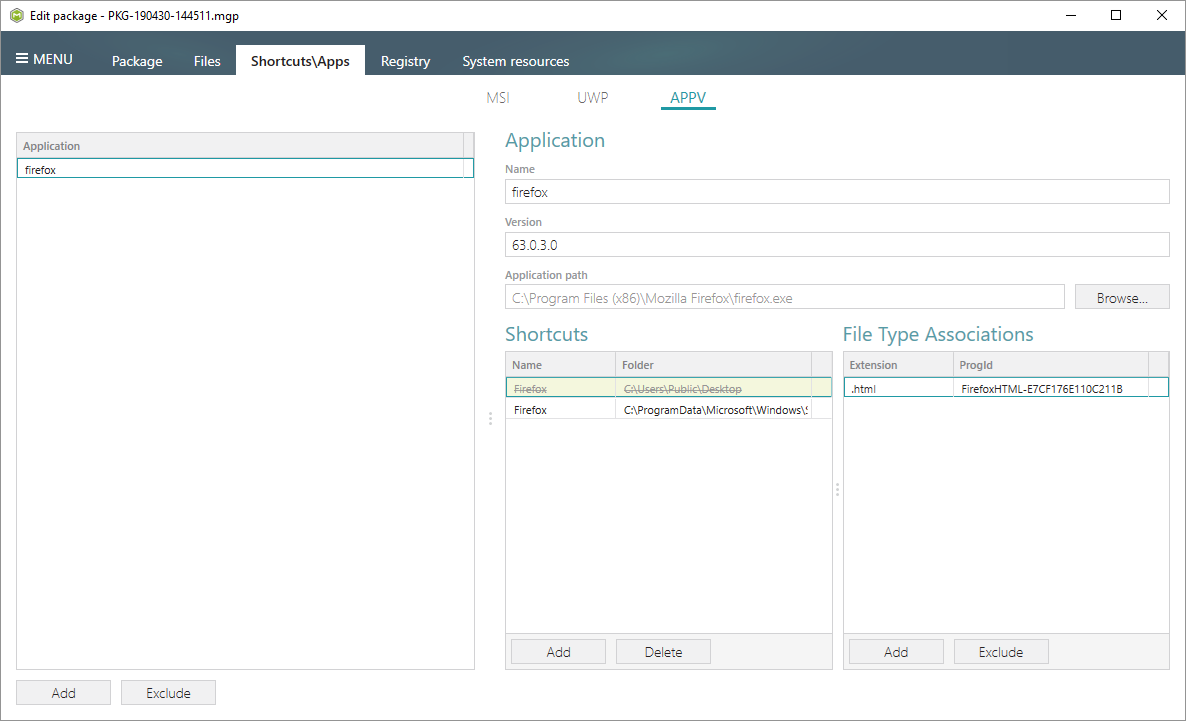This screenshot has width=1186, height=721.
Task: Click Add under Shortcuts list
Action: [558, 651]
